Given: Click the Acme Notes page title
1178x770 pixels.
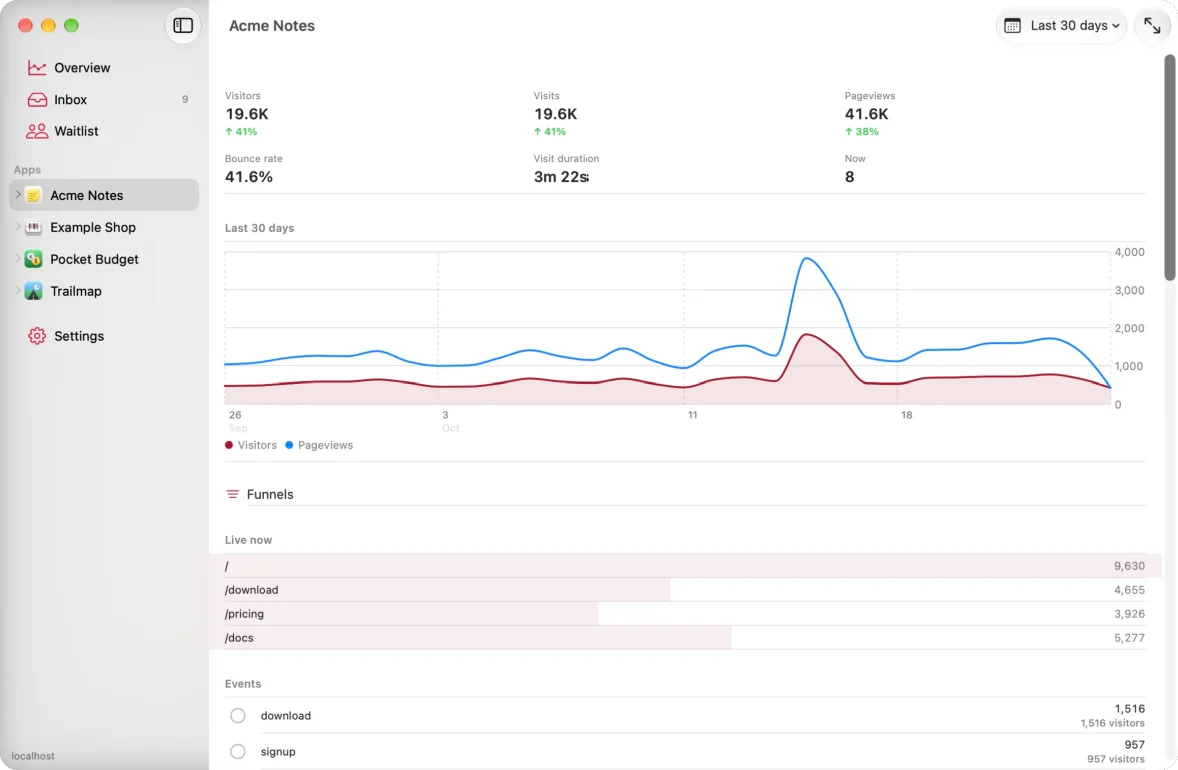Looking at the screenshot, I should click(272, 26).
